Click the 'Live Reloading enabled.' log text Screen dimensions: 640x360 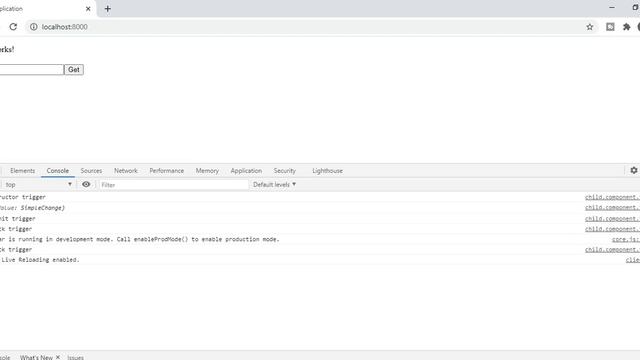pos(40,260)
